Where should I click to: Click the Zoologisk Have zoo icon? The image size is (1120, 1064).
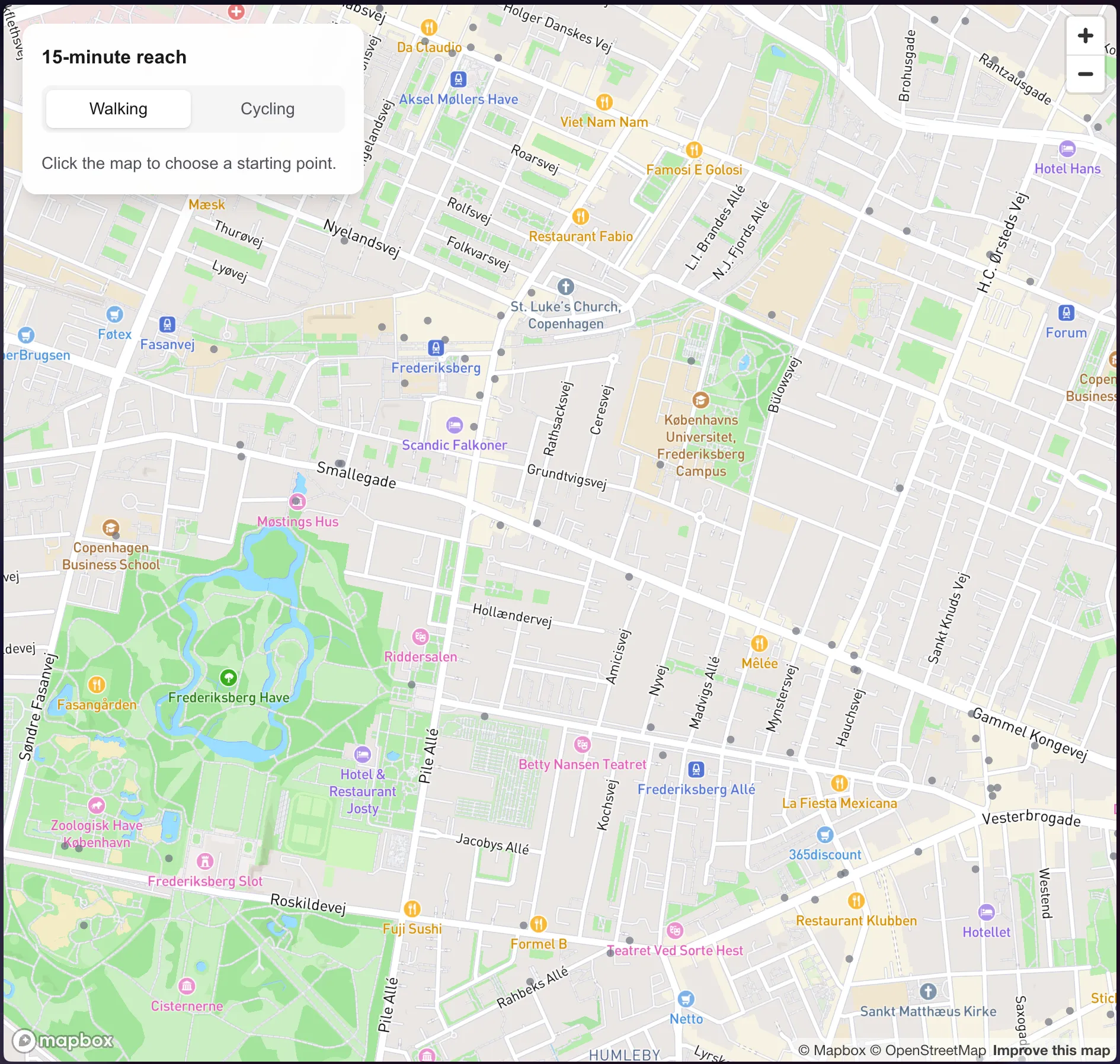(96, 805)
